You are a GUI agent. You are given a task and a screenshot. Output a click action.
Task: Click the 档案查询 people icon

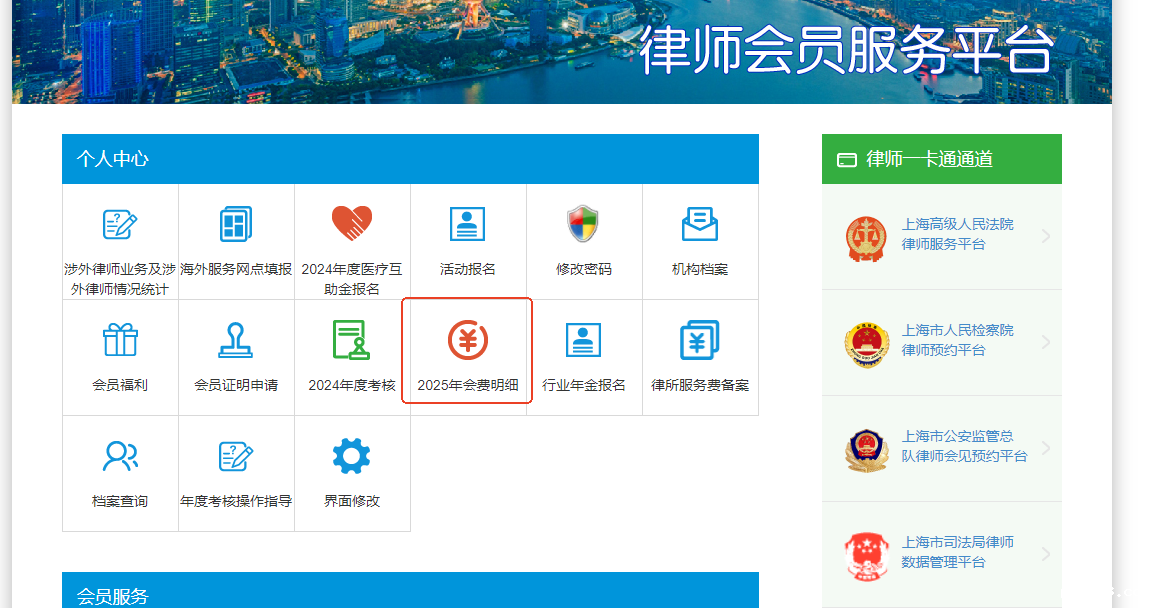(120, 457)
